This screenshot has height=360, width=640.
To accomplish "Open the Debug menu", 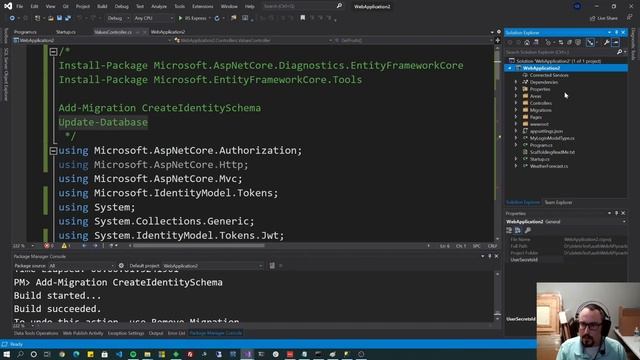I will [121, 7].
